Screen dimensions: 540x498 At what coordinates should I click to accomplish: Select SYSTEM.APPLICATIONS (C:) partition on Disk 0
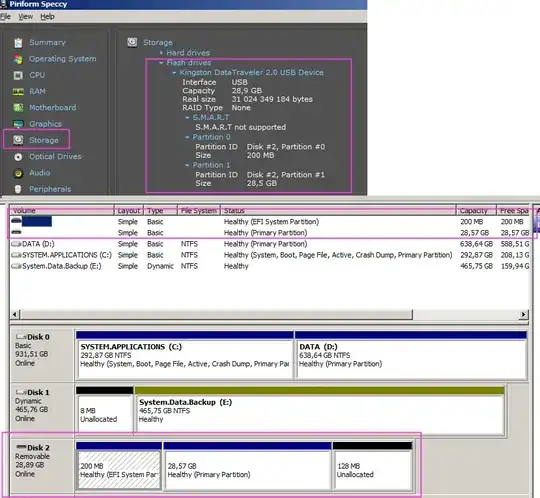(x=185, y=355)
